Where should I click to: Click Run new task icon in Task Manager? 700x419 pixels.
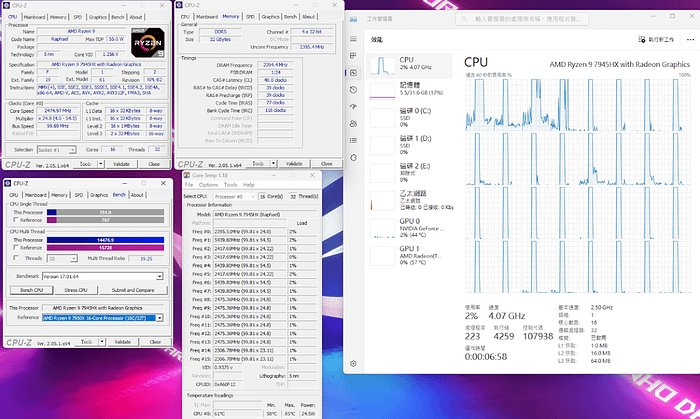click(x=642, y=40)
